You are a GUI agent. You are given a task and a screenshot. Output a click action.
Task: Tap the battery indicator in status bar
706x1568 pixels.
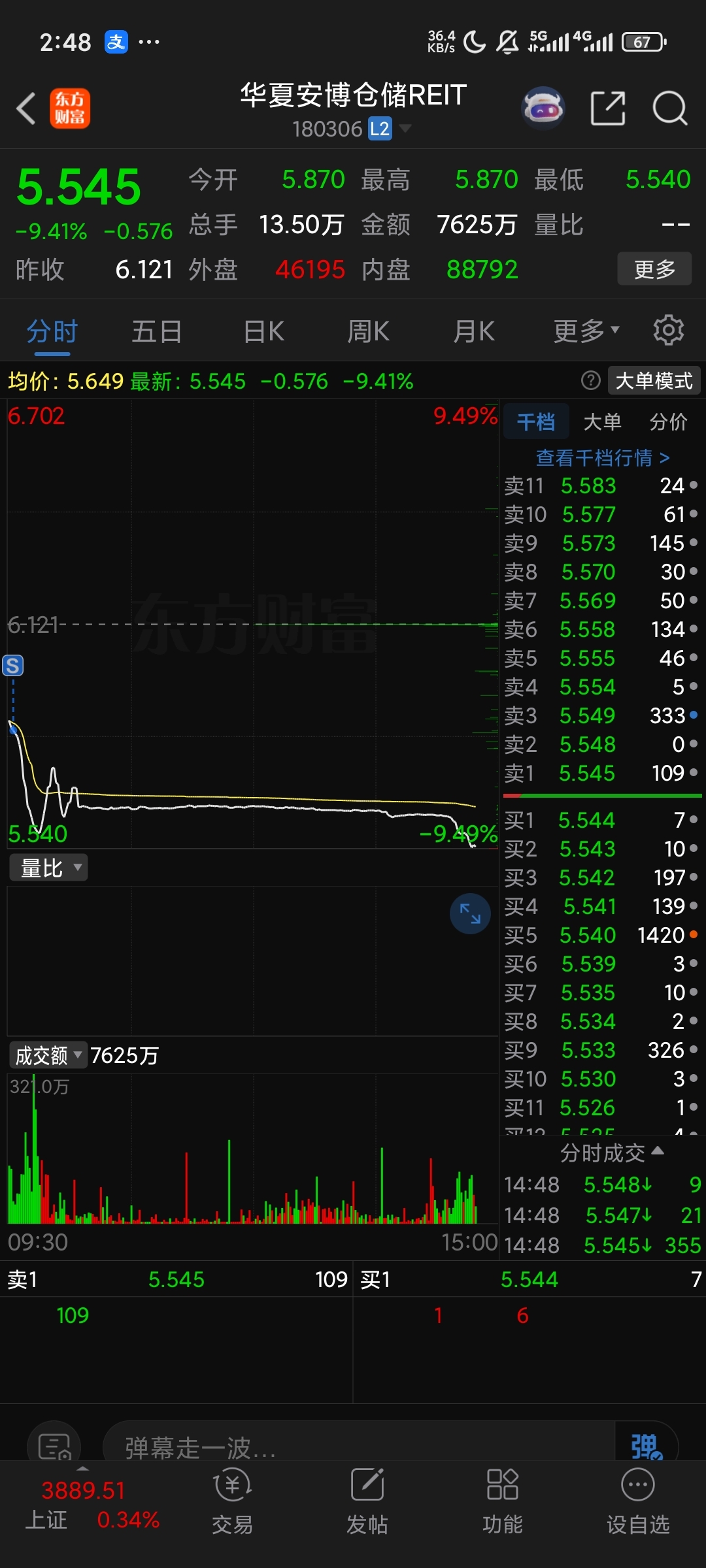(x=644, y=42)
